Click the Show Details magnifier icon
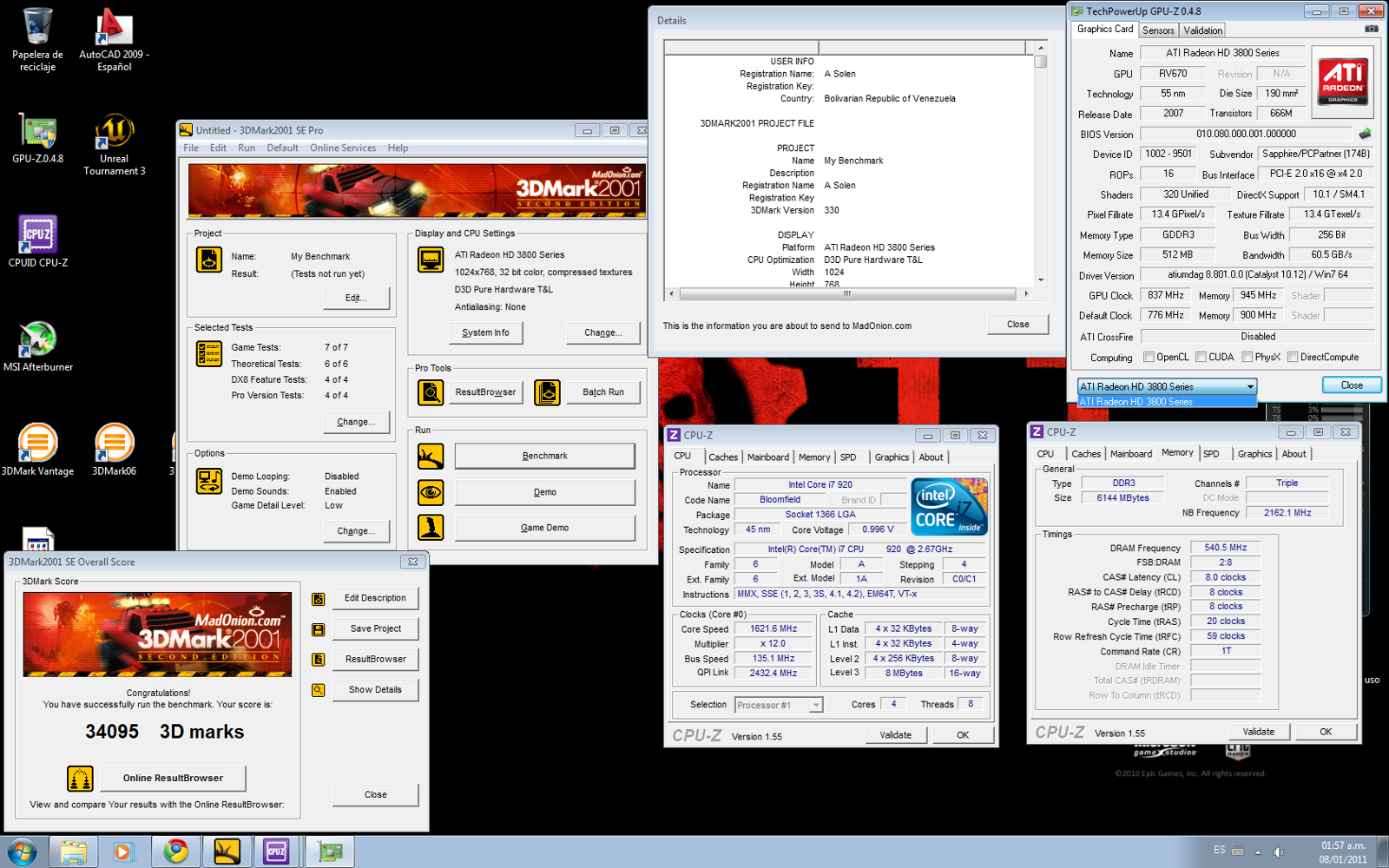This screenshot has width=1389, height=868. pyautogui.click(x=319, y=690)
